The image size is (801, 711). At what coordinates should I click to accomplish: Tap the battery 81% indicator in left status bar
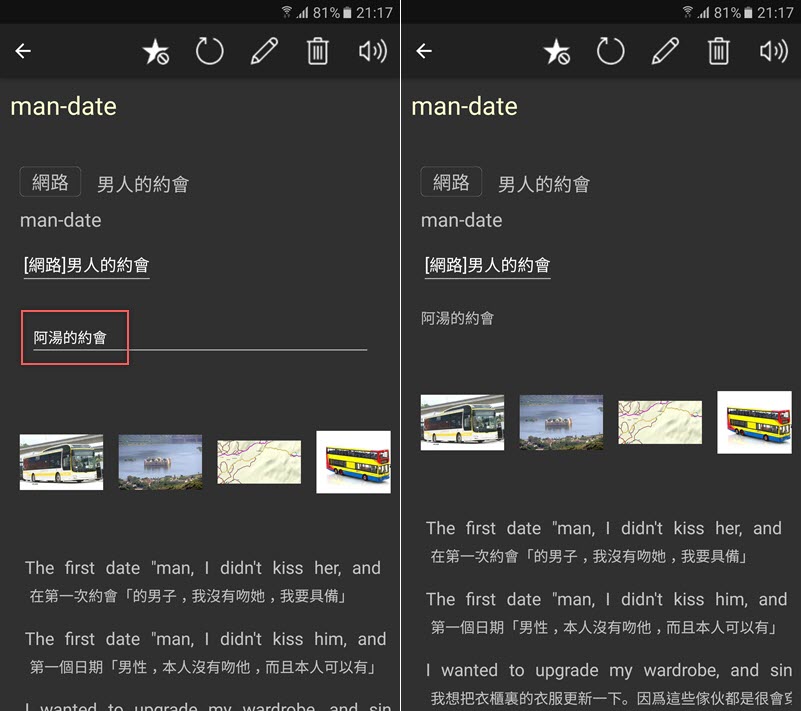[332, 12]
